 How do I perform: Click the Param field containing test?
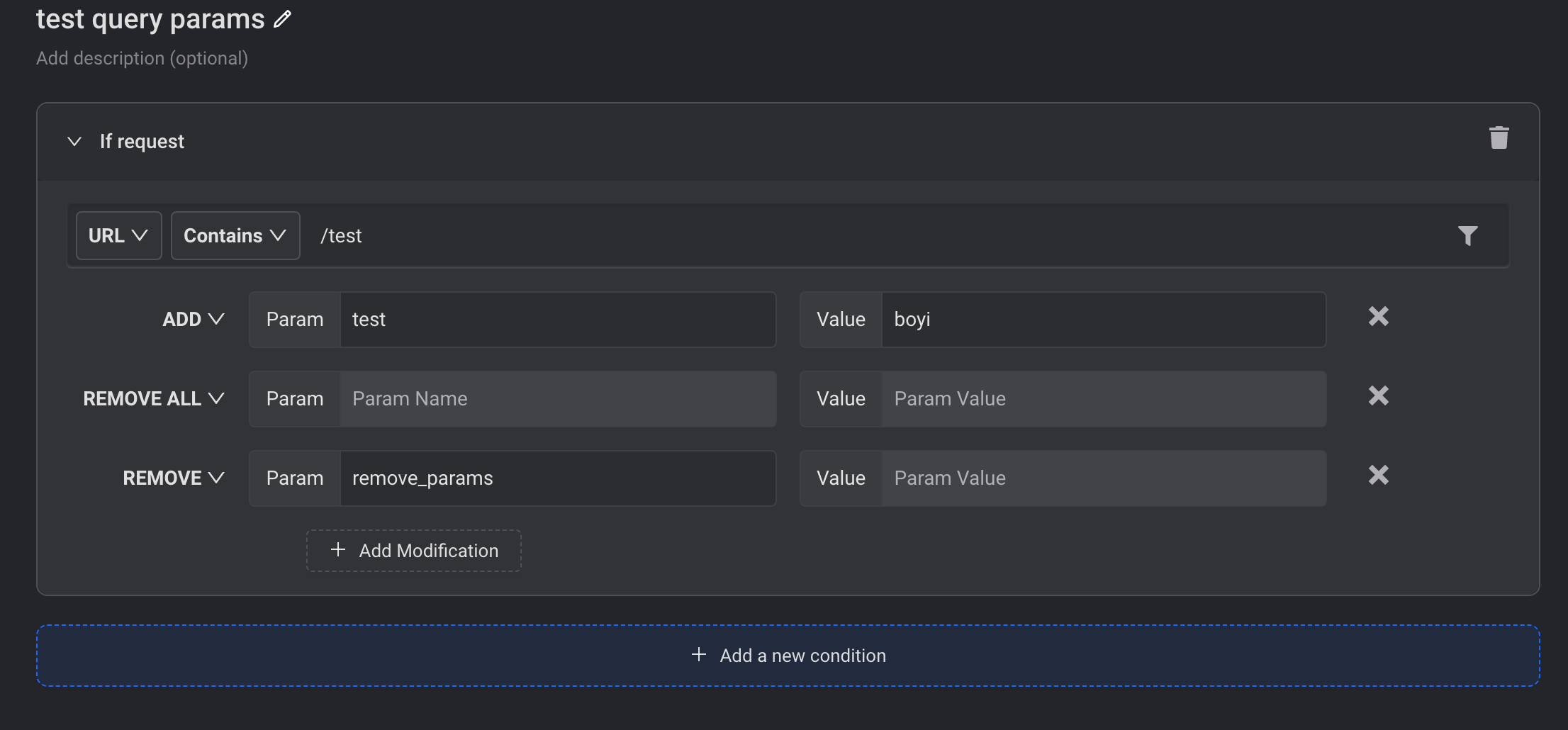pyautogui.click(x=558, y=320)
